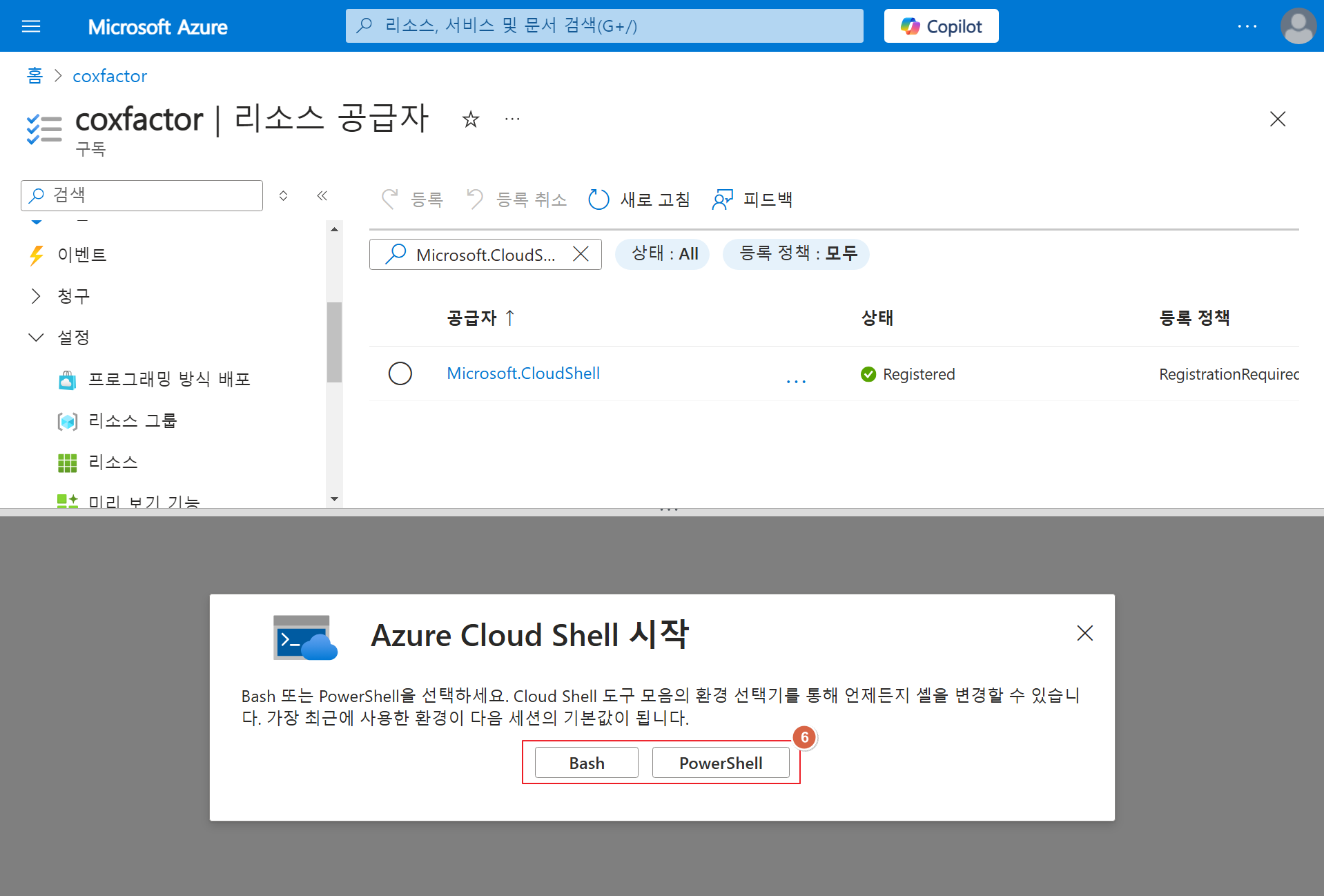Click the green grid 리소스 icon
Screen dimensions: 1324x896
click(67, 462)
